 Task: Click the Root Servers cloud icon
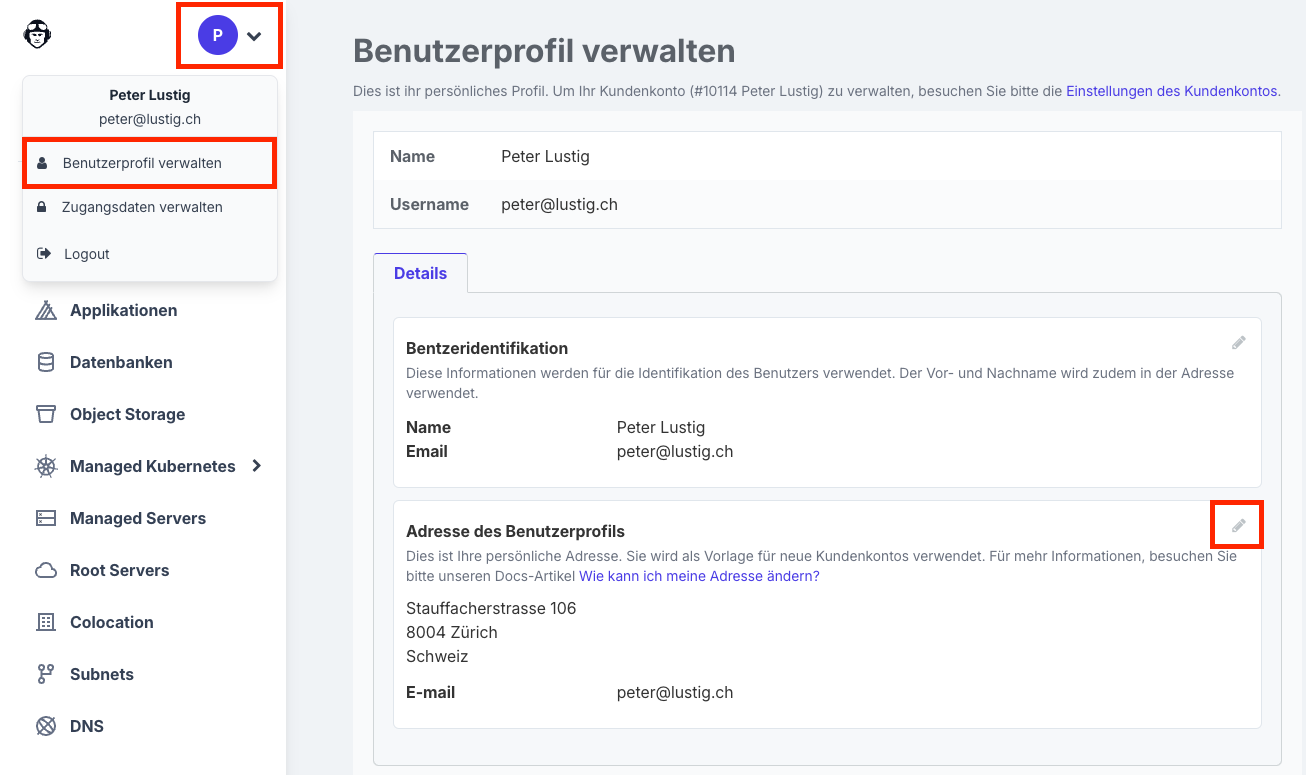click(x=46, y=571)
